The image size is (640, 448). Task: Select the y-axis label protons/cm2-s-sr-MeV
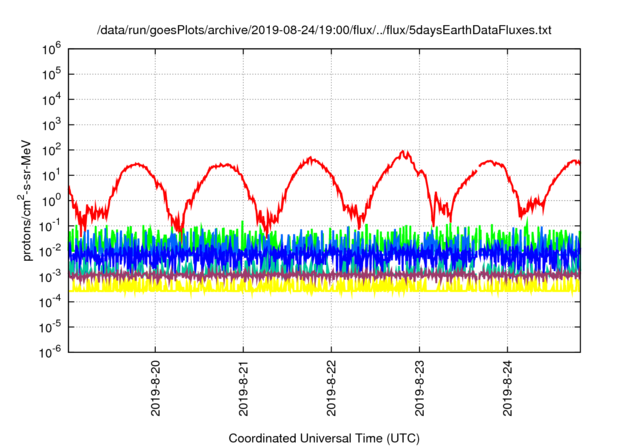click(25, 200)
